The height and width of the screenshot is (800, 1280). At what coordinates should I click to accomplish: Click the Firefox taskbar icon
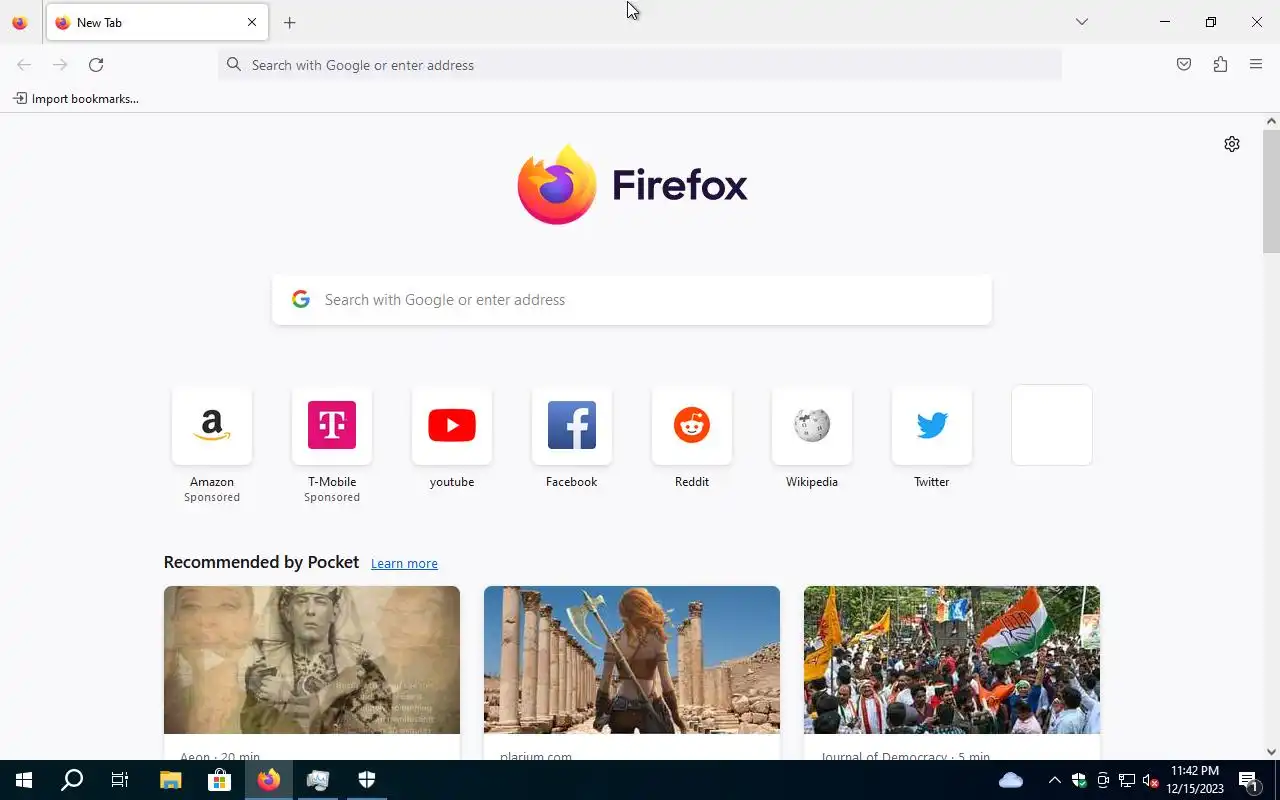click(x=269, y=780)
